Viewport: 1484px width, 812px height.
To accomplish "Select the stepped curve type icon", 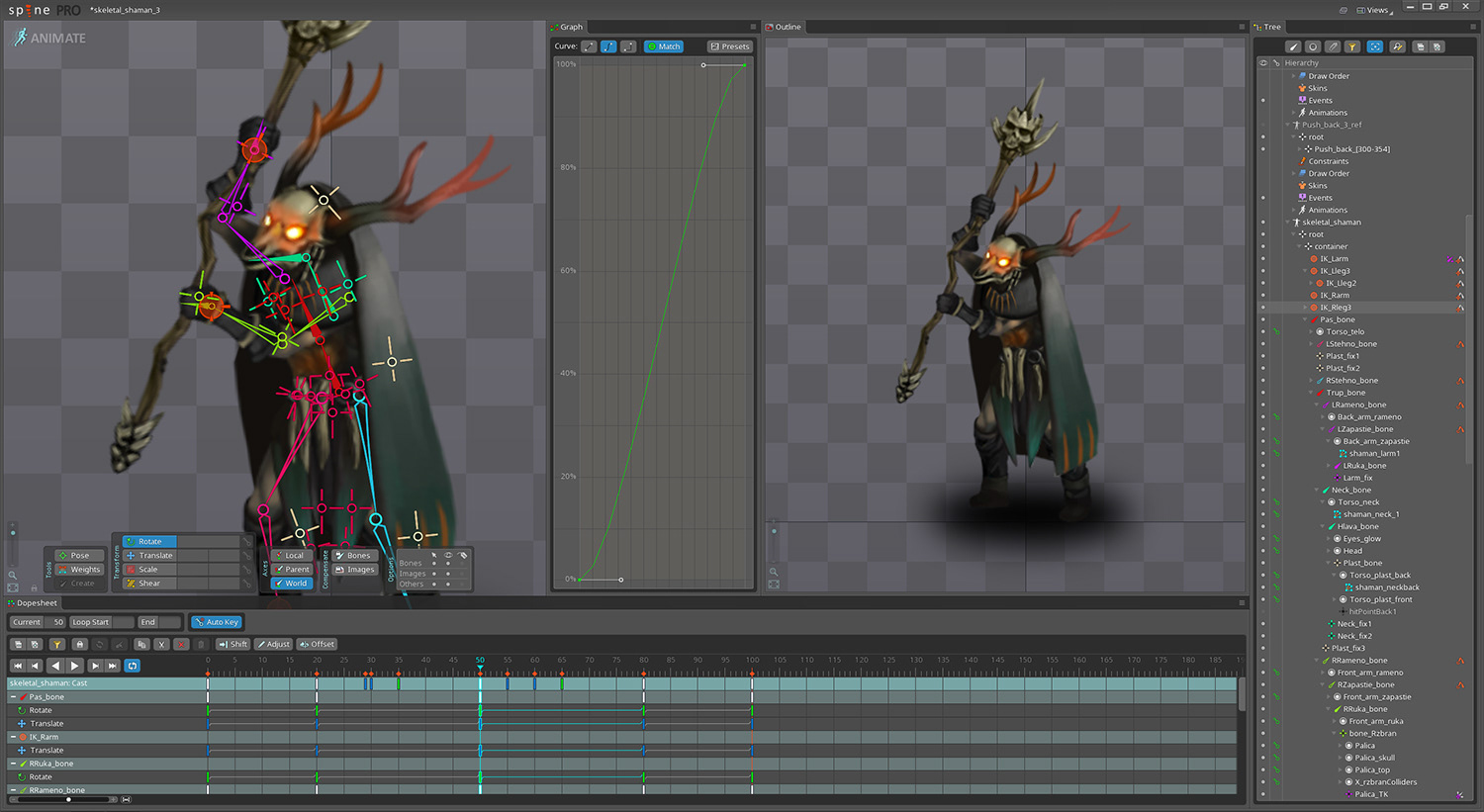I will [x=628, y=46].
